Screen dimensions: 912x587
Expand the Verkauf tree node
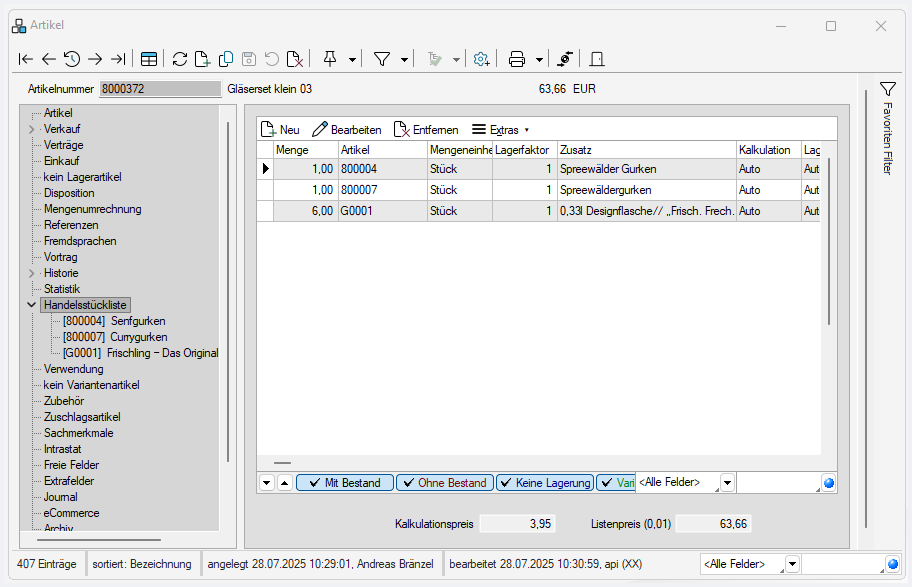click(x=31, y=129)
